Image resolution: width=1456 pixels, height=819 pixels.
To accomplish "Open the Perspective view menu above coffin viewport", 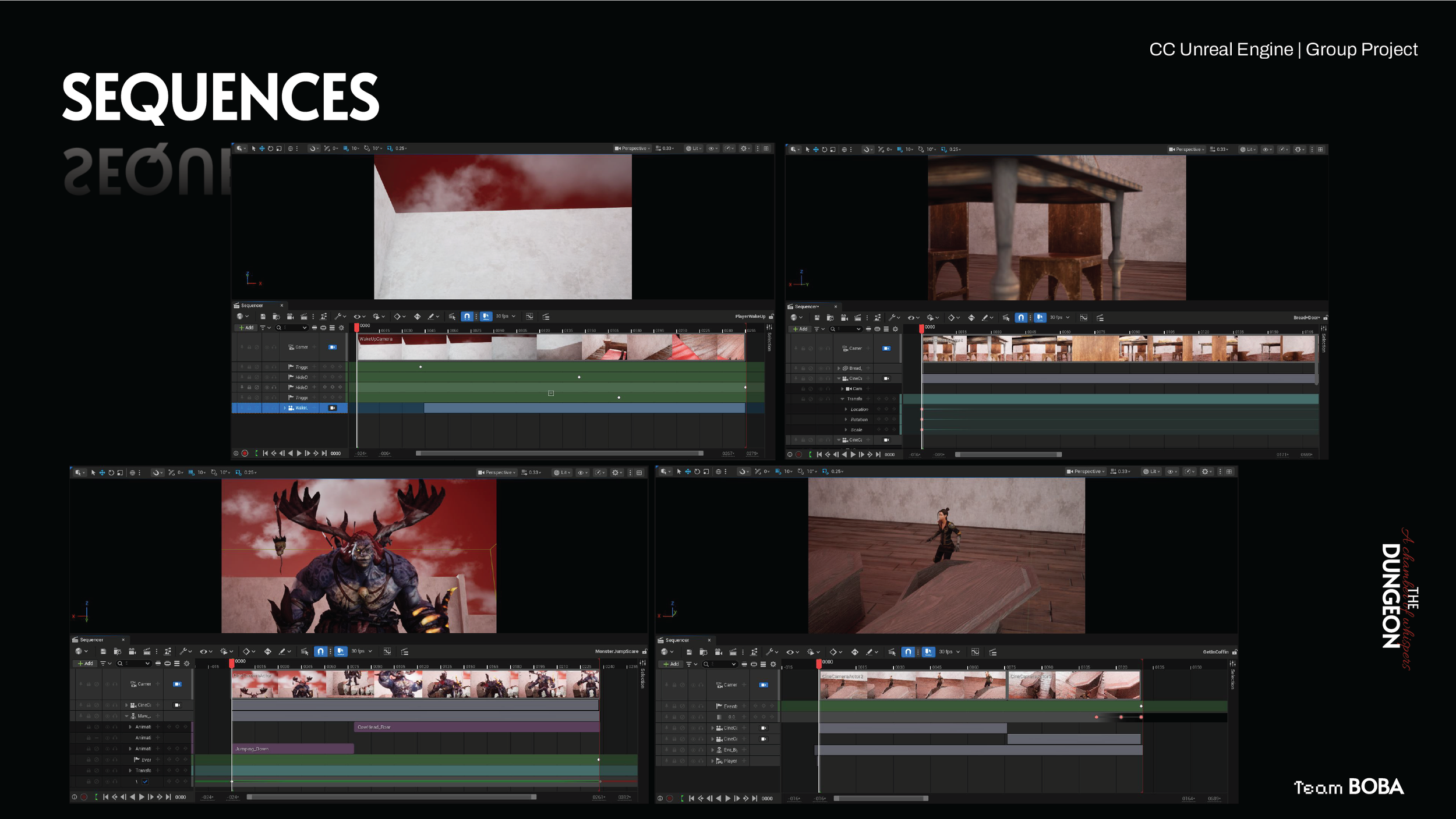I will tap(1085, 471).
